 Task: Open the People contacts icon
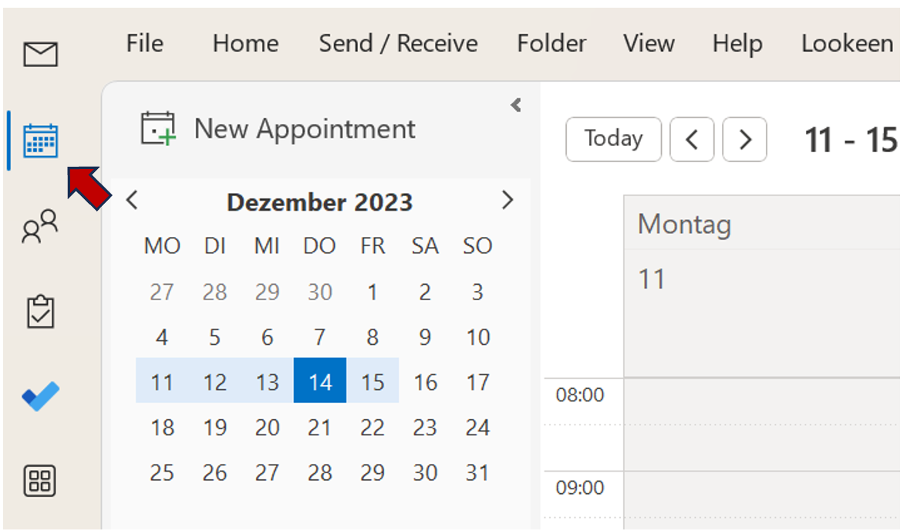(41, 228)
